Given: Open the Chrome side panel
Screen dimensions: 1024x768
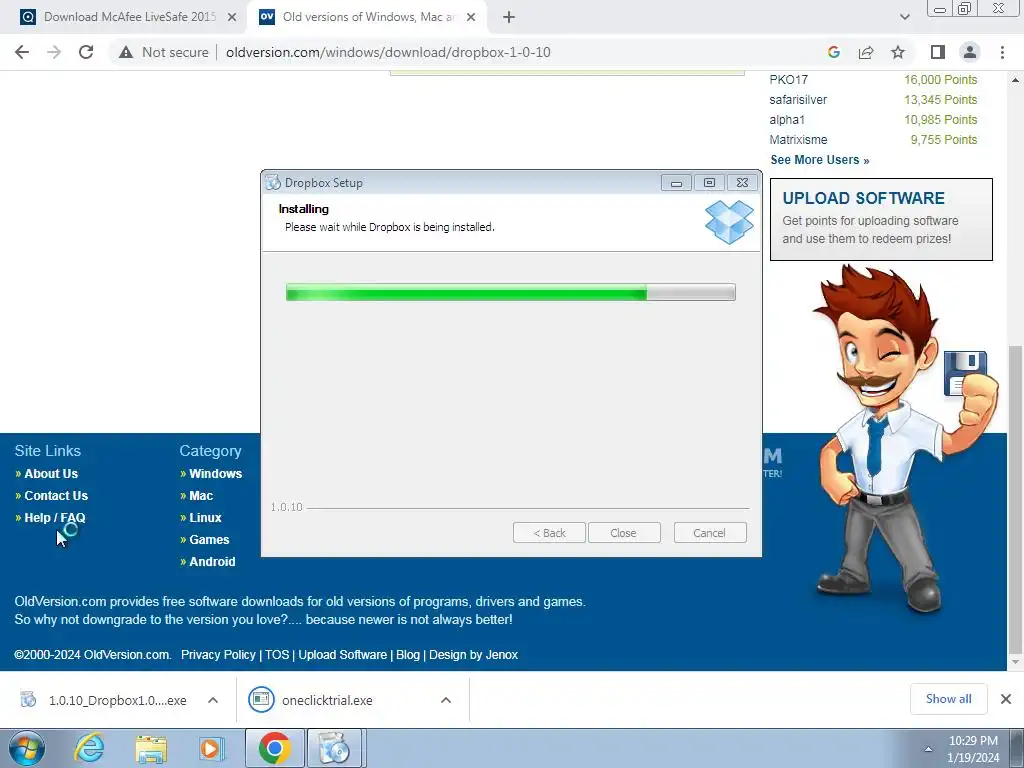Looking at the screenshot, I should pyautogui.click(x=938, y=52).
